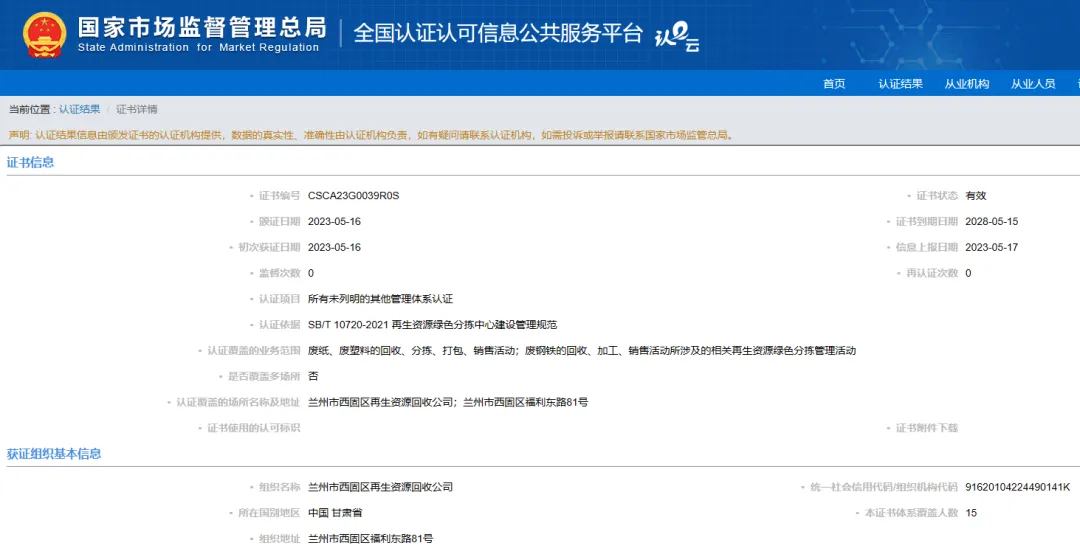Click expiry date 2028-05-15
Viewport: 1080px width, 554px height.
991,221
